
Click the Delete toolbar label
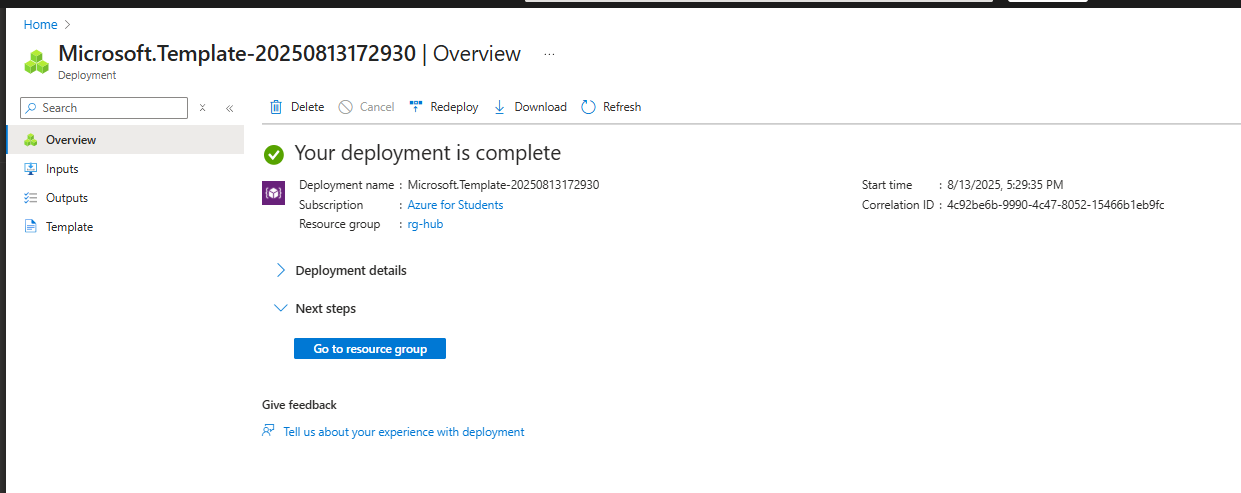307,107
